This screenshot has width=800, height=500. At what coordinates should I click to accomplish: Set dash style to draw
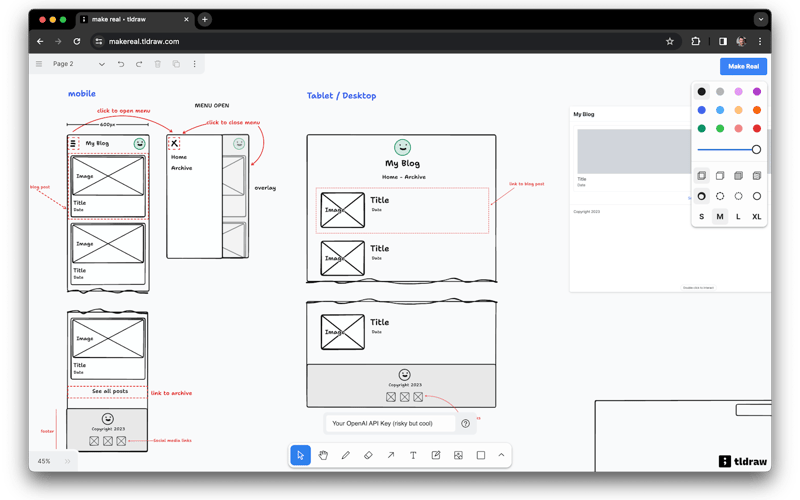702,196
